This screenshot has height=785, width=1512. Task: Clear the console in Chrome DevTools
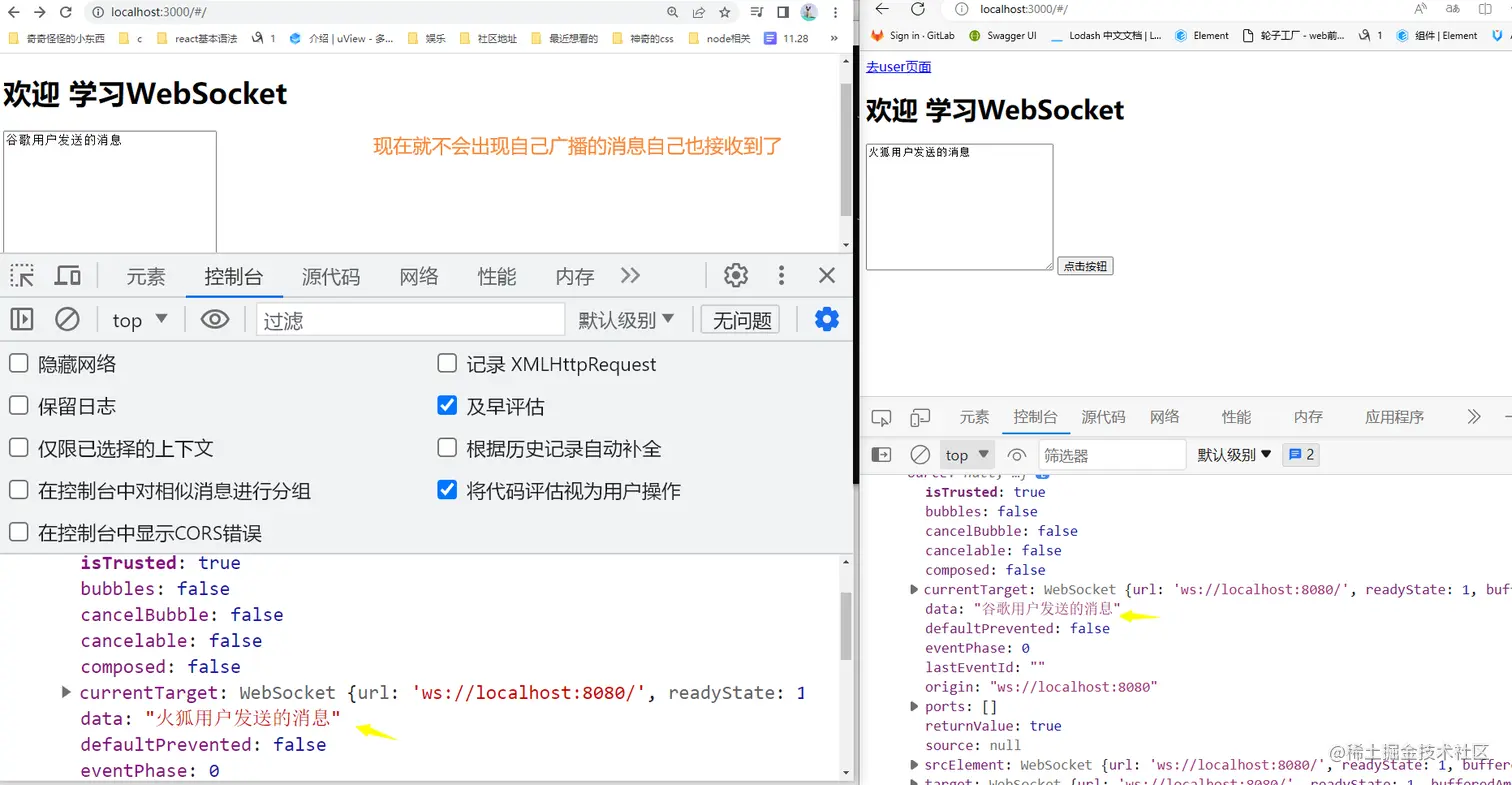coord(67,320)
